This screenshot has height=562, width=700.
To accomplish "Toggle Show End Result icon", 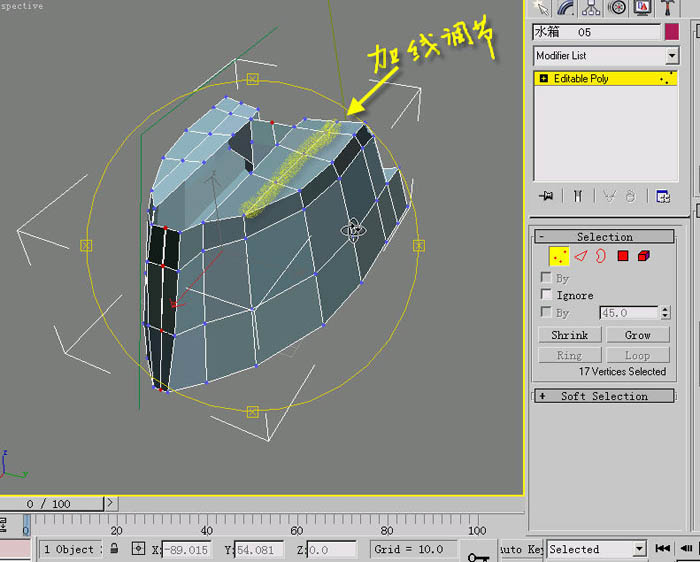I will [x=578, y=196].
